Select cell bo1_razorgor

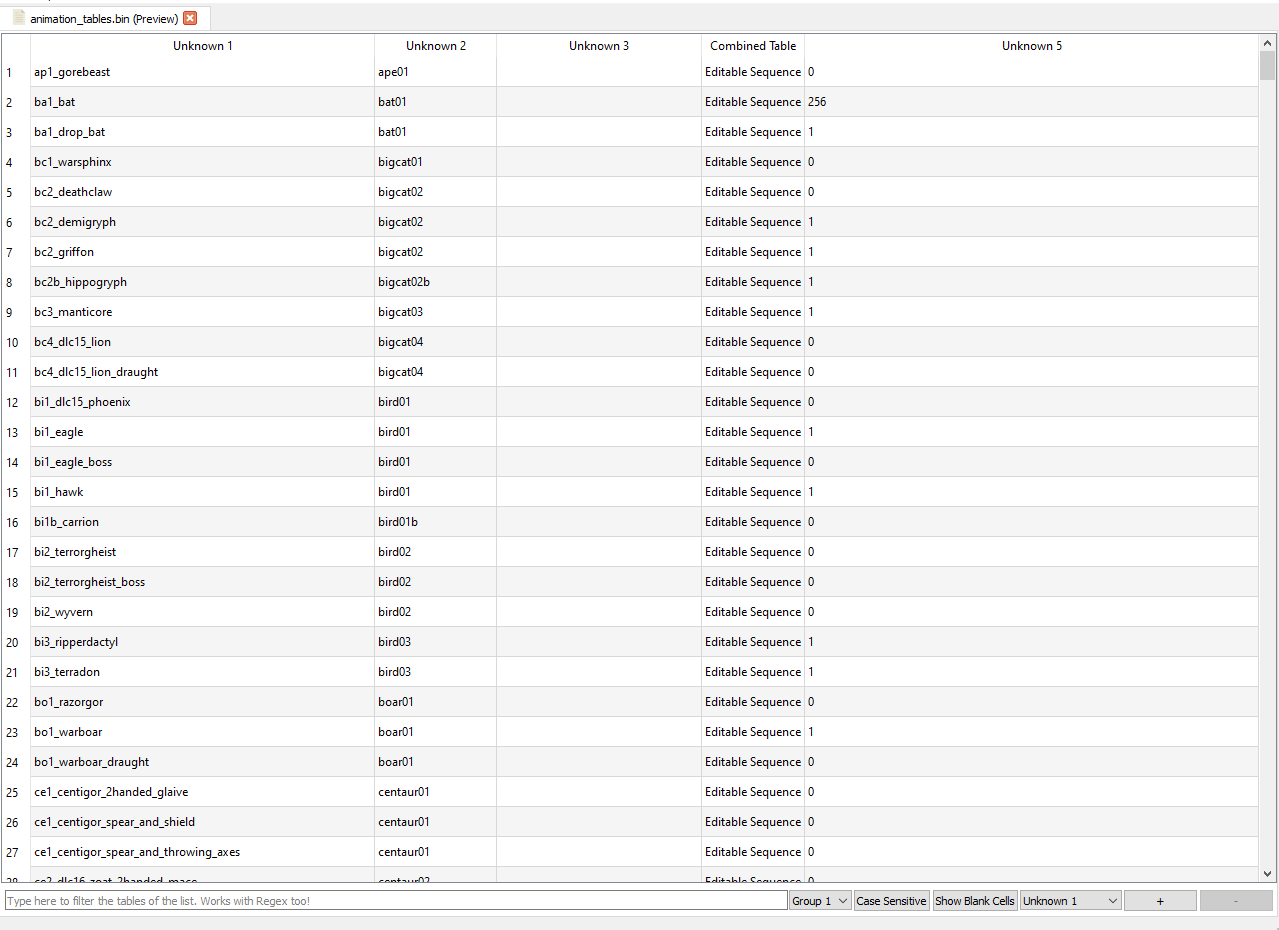click(203, 702)
